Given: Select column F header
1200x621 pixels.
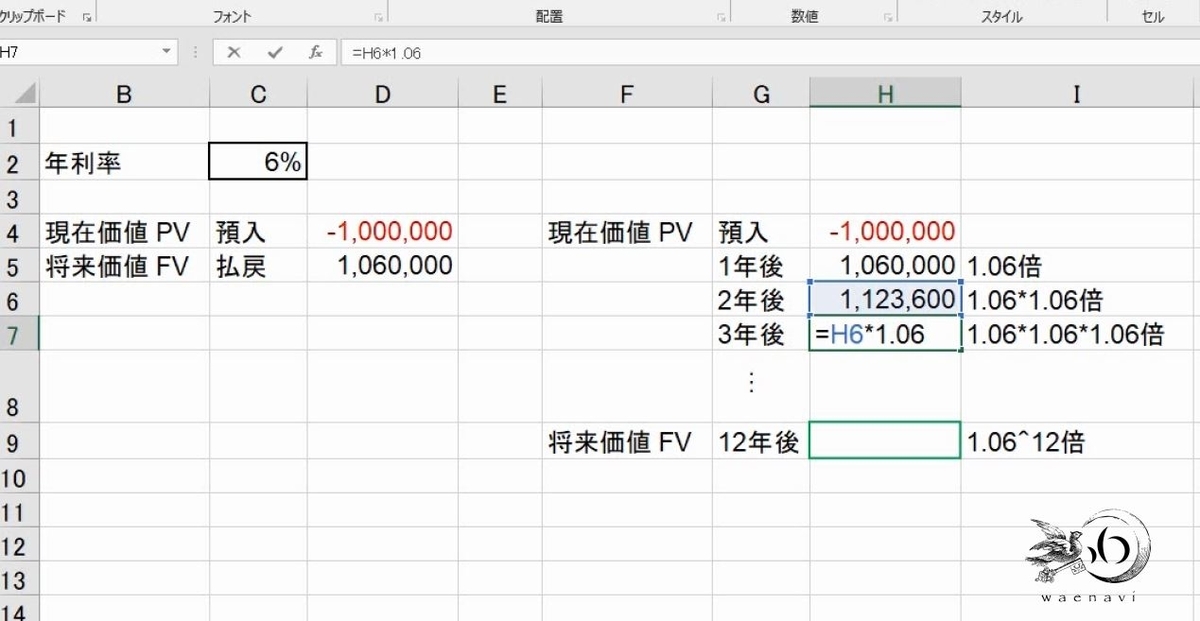Looking at the screenshot, I should [x=627, y=94].
